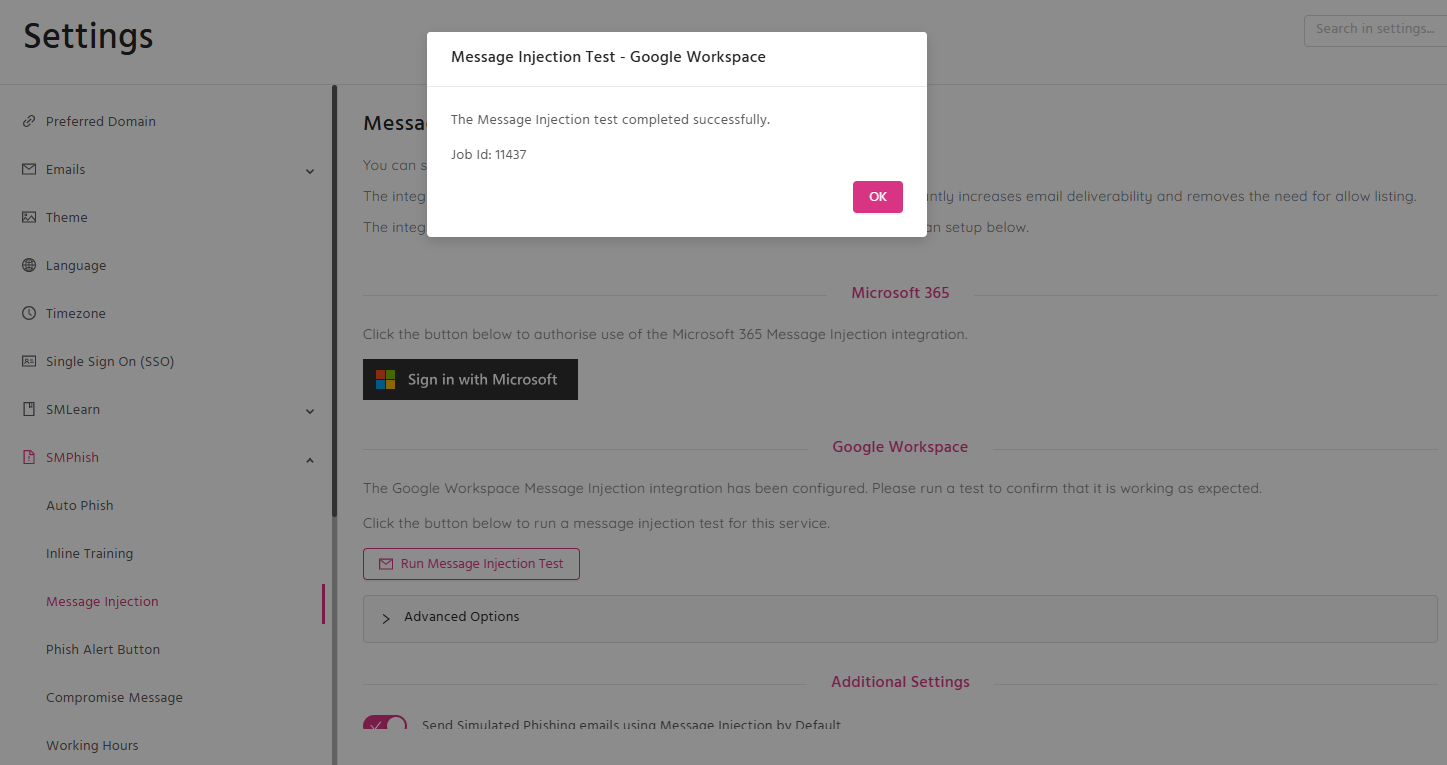Click the envelope icon beside Emails
Viewport: 1447px width, 765px height.
29,169
